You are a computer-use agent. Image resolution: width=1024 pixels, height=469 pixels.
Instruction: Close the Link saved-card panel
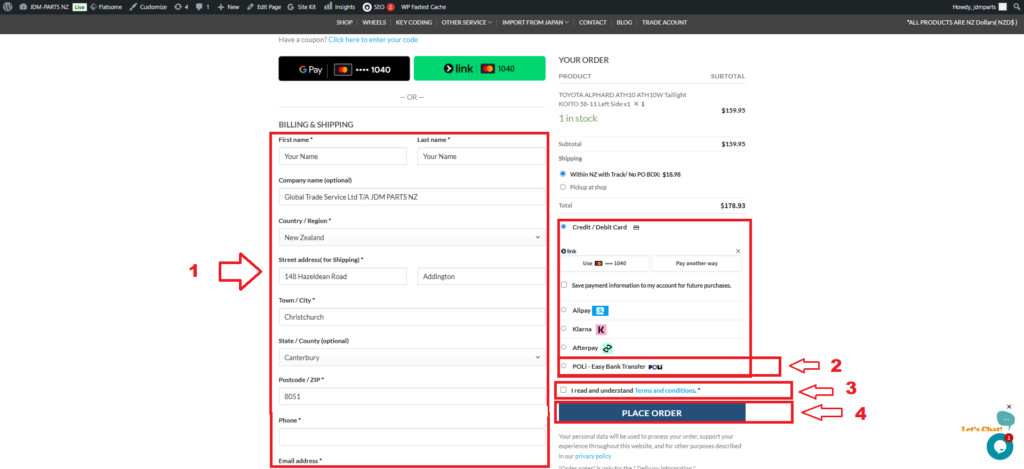pos(738,251)
